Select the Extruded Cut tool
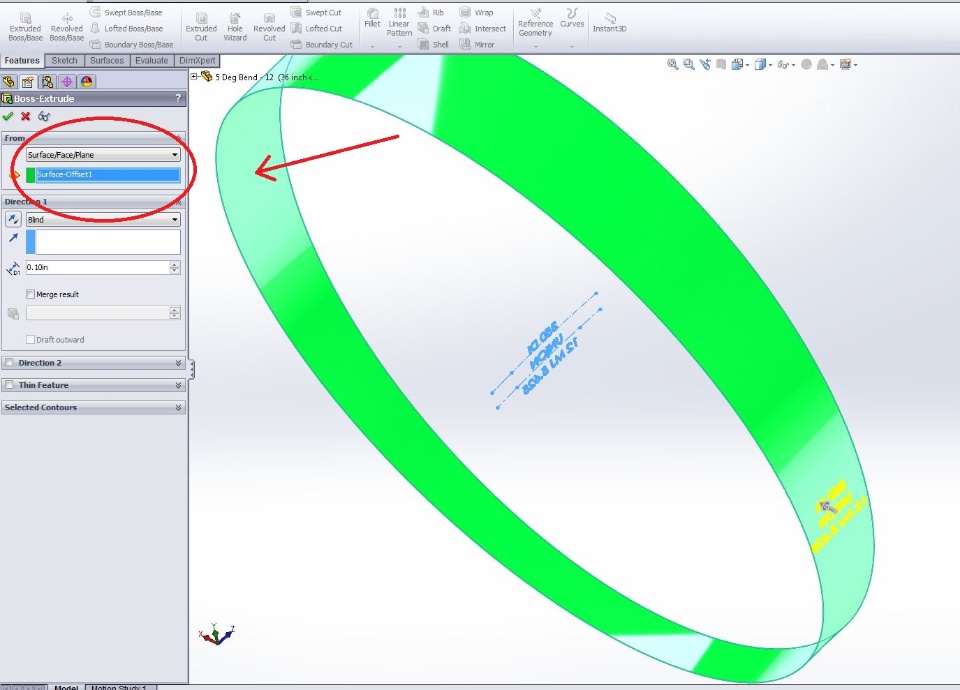This screenshot has height=690, width=960. 201,28
